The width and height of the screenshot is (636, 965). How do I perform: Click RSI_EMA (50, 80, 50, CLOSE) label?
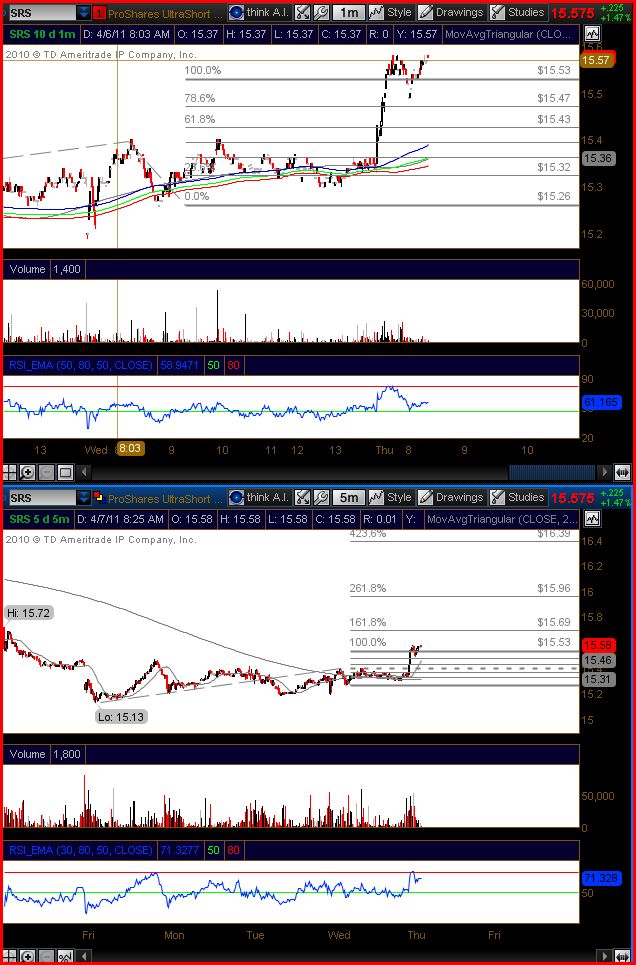(81, 365)
